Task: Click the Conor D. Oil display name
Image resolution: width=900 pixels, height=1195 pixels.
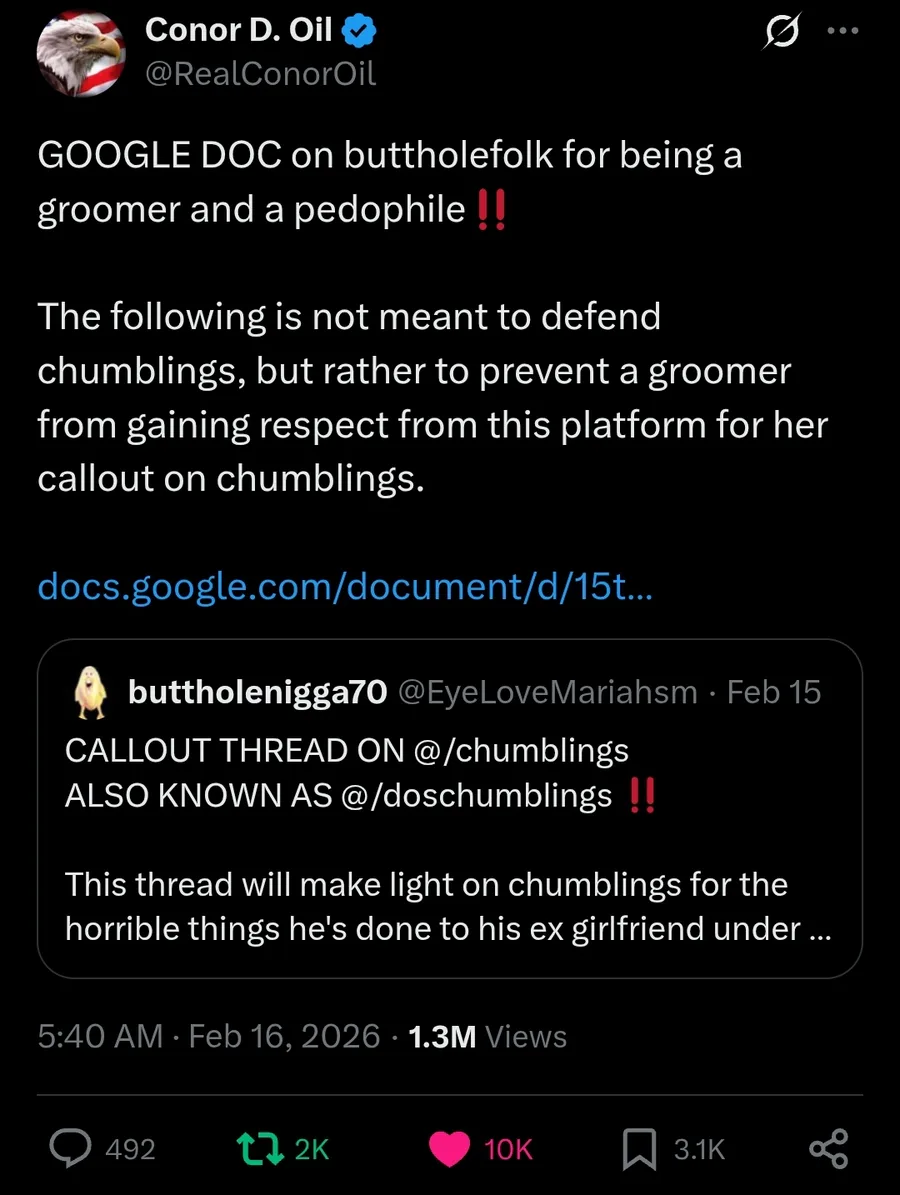Action: 239,31
